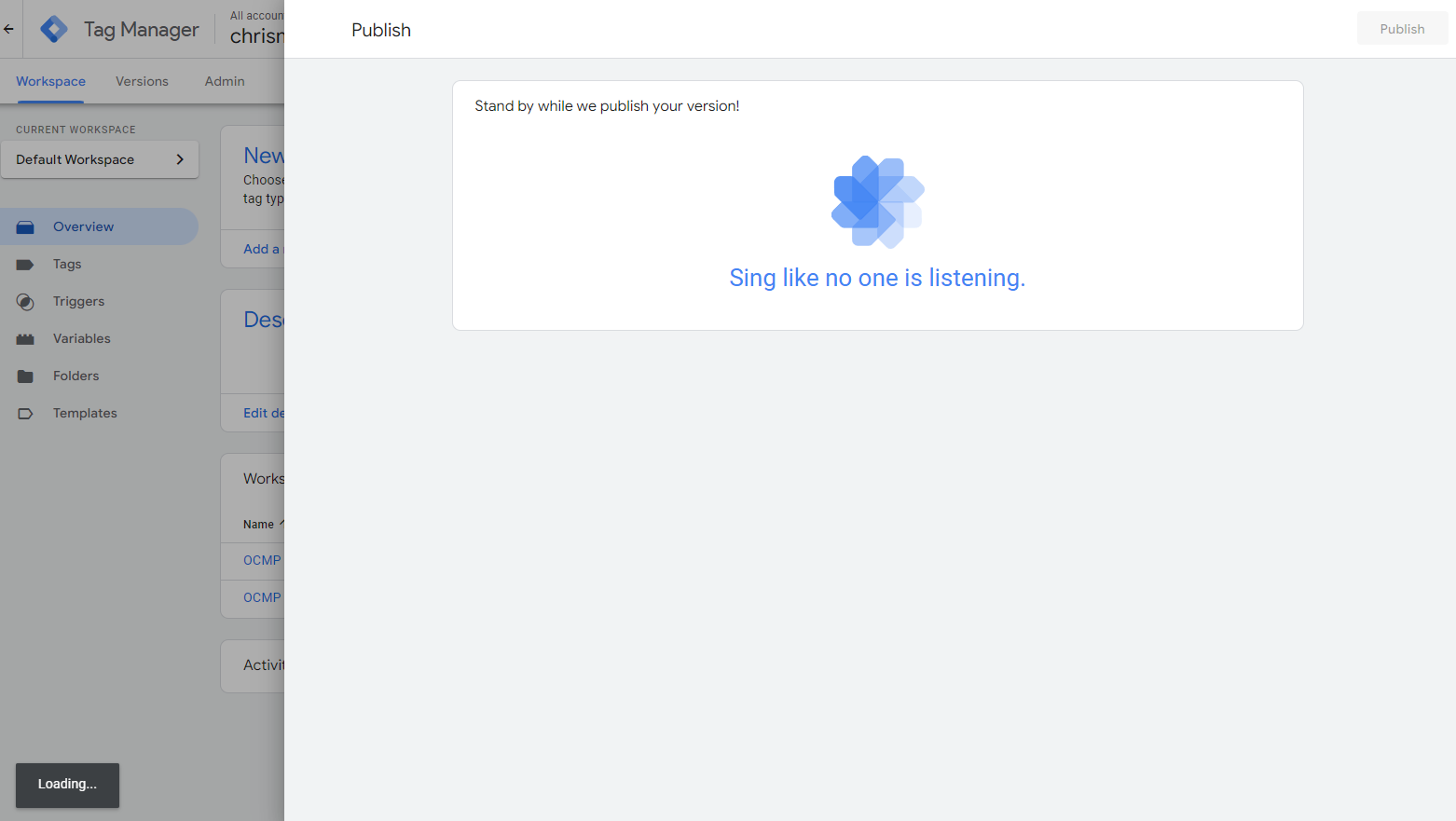Viewport: 1456px width, 821px height.
Task: Click the Tag Manager diamond logo
Action: pos(54,29)
